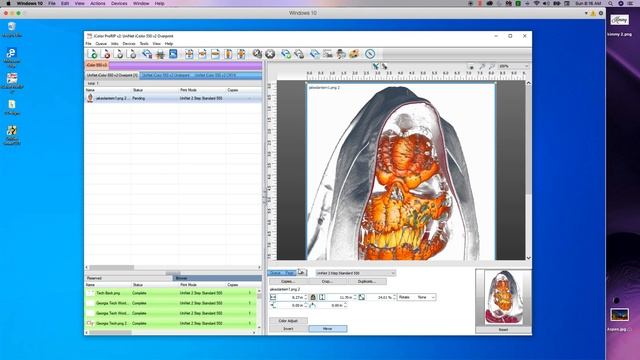Viewport: 640px width, 360px height.
Task: Open Microsoft Edge desktop shortcut
Action: [x=12, y=57]
